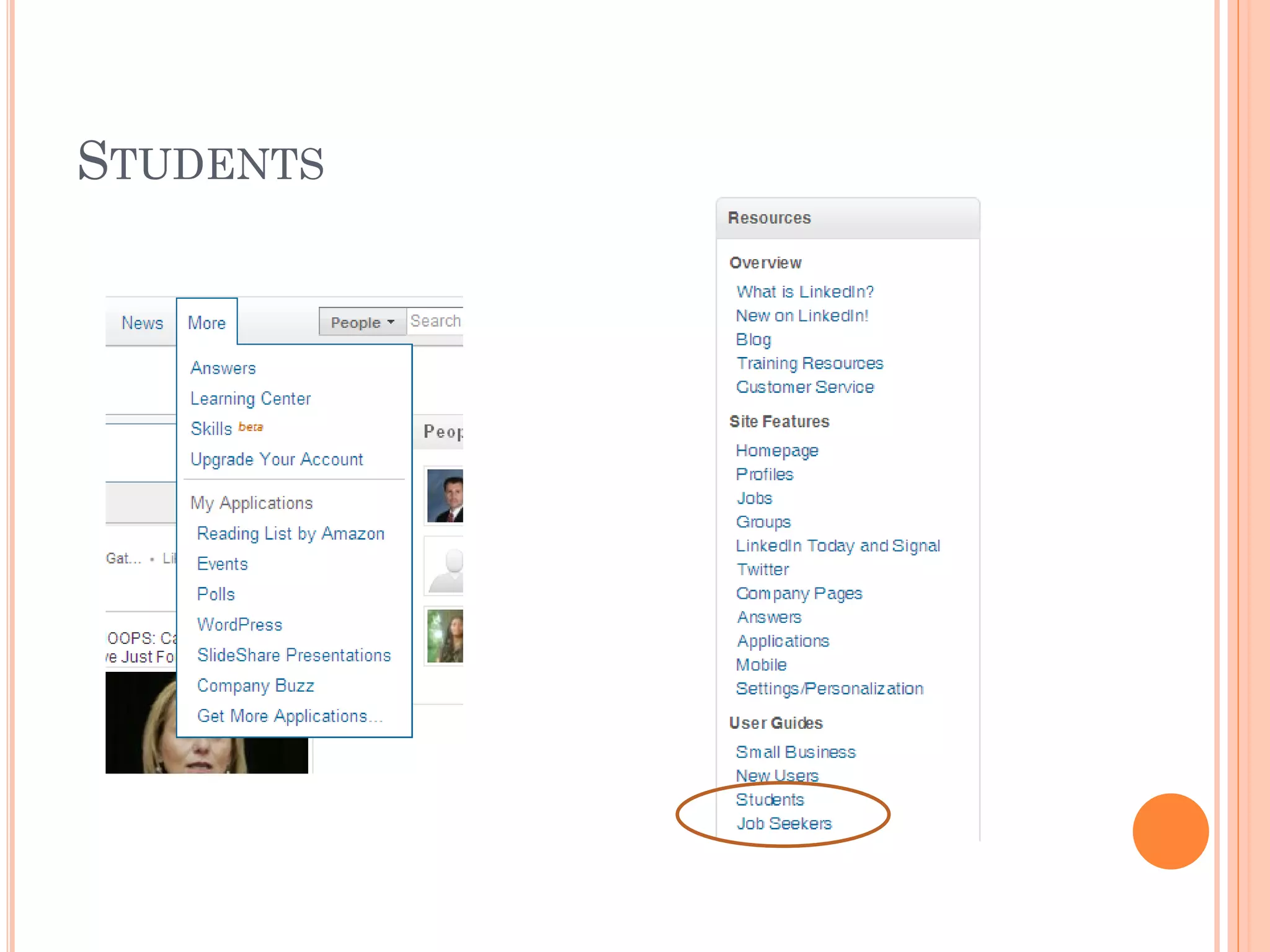This screenshot has height=952, width=1270.
Task: Open SlideShare Presentations
Action: pyautogui.click(x=294, y=655)
